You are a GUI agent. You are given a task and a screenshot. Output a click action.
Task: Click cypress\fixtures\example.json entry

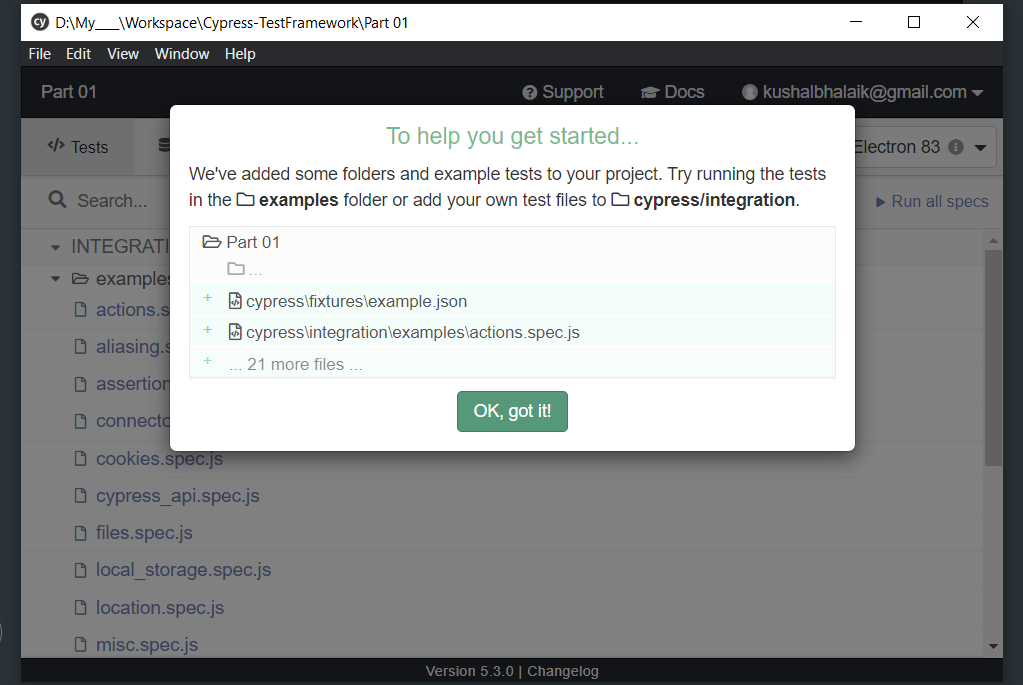point(512,301)
